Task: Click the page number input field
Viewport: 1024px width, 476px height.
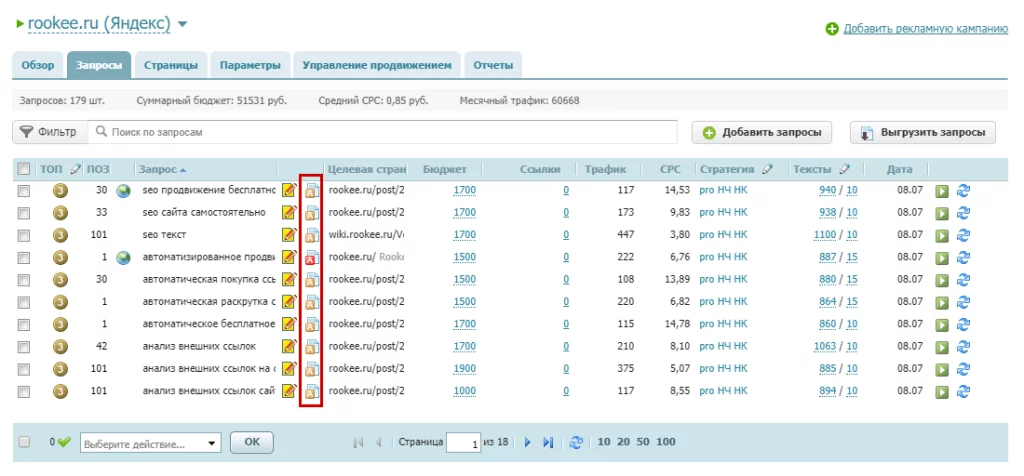Action: coord(463,443)
